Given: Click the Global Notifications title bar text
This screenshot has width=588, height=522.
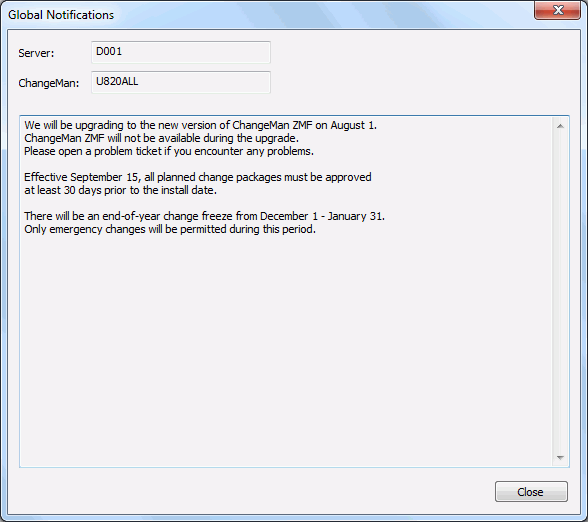Looking at the screenshot, I should point(61,15).
